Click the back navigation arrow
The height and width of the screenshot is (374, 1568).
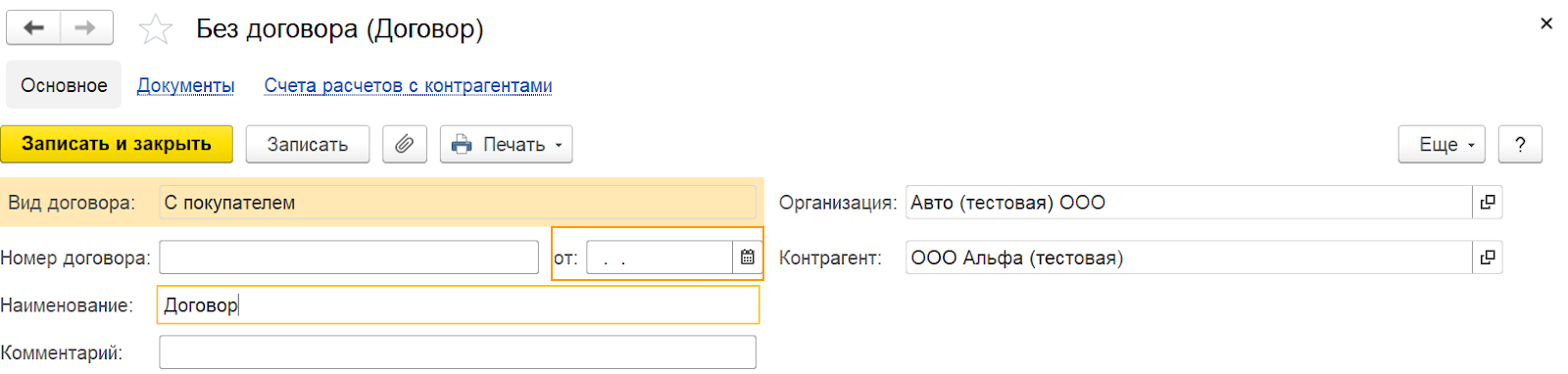33,27
